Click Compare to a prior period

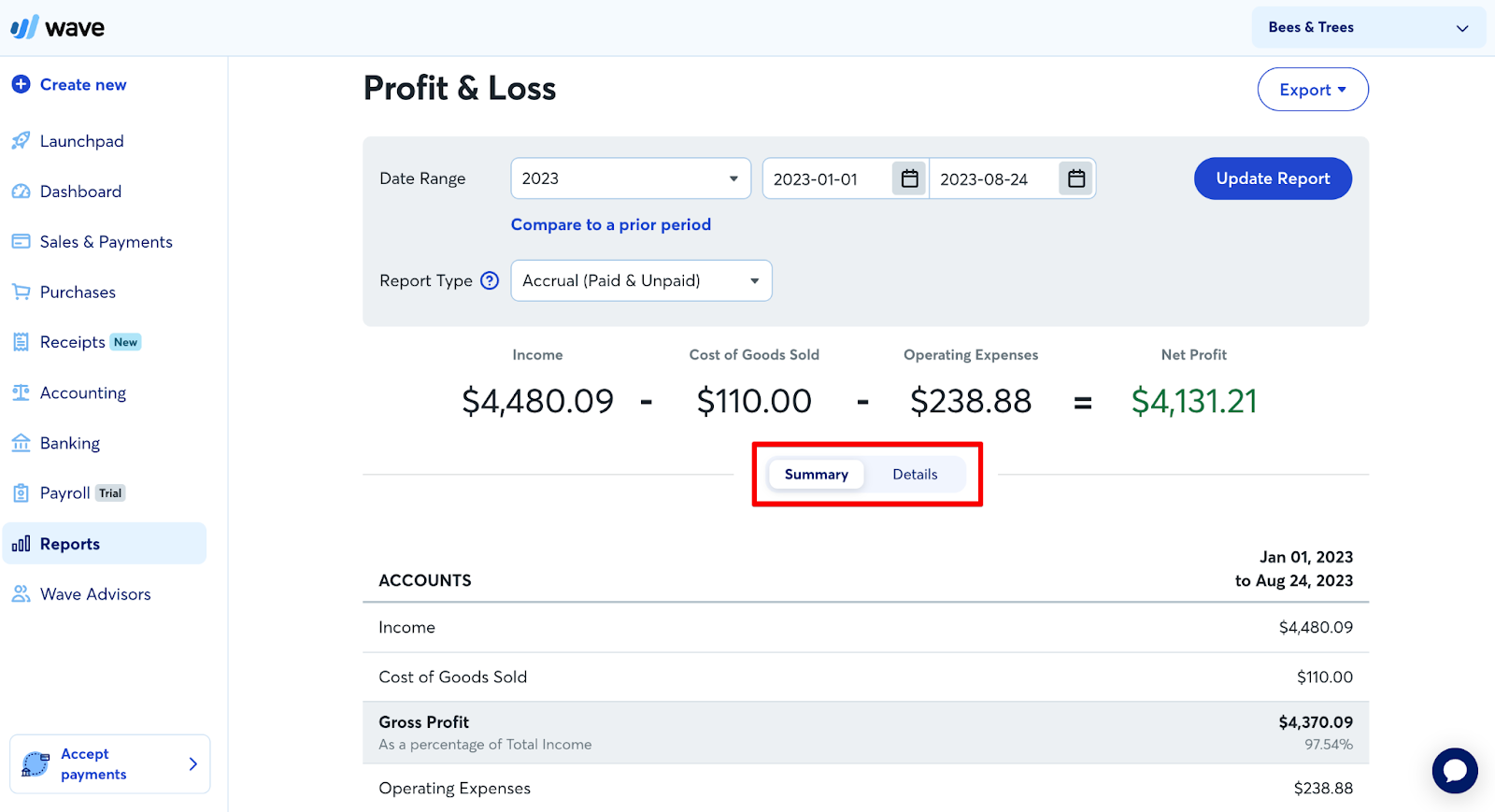[610, 224]
